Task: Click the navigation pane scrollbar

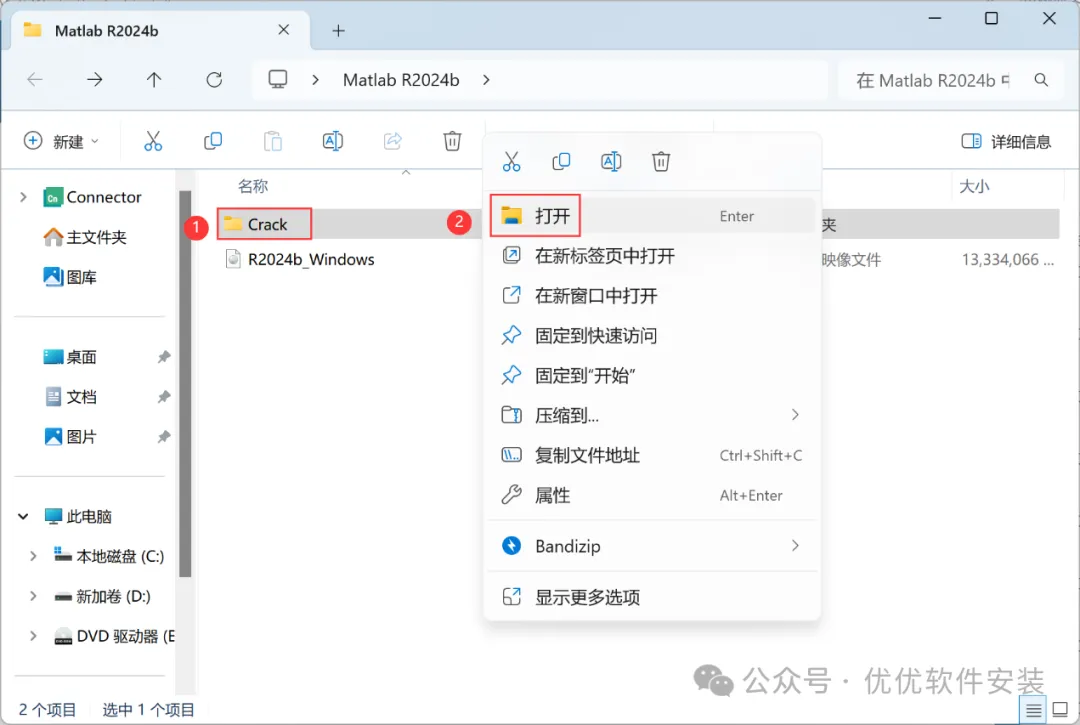Action: pos(185,383)
